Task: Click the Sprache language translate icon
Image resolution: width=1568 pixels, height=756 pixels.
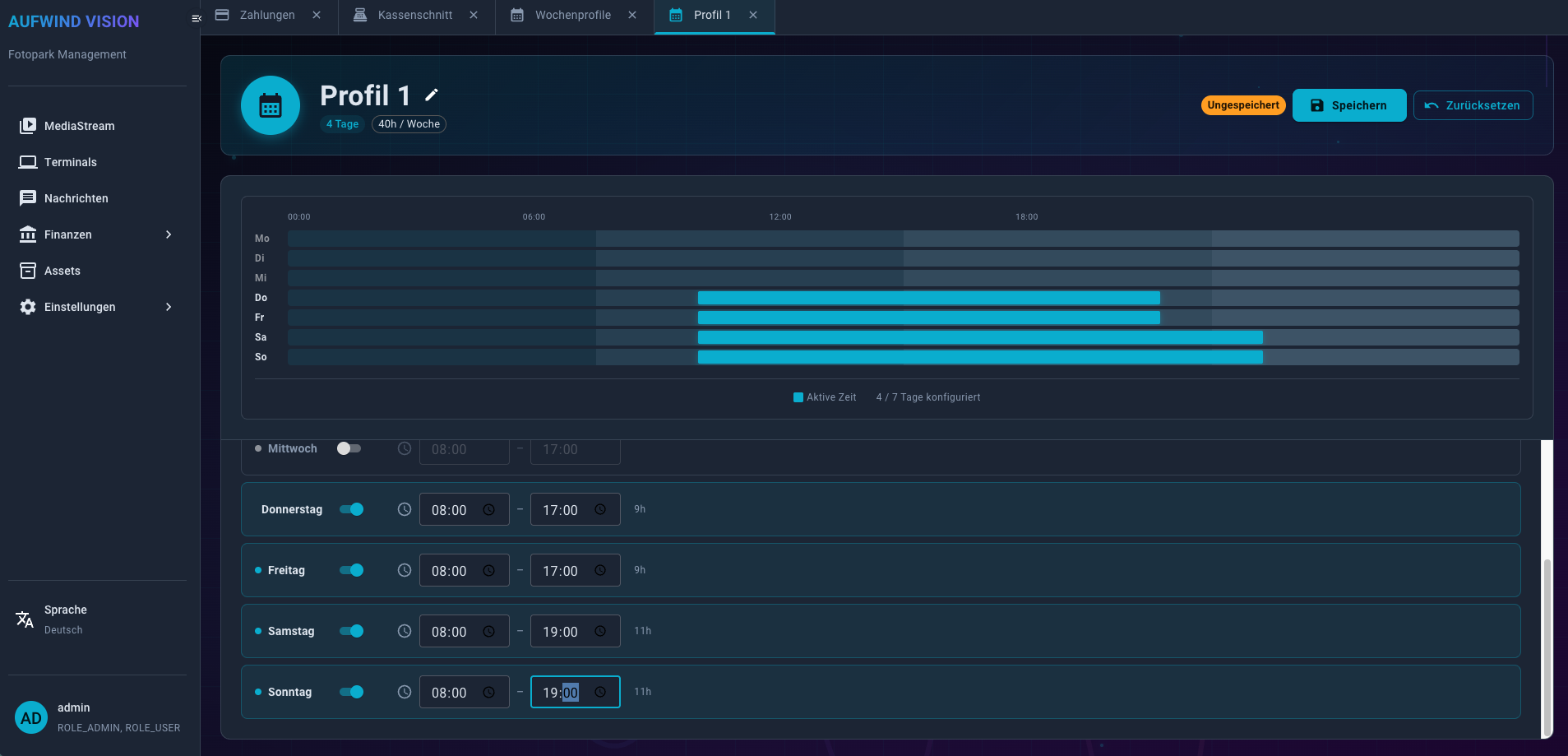Action: (25, 619)
